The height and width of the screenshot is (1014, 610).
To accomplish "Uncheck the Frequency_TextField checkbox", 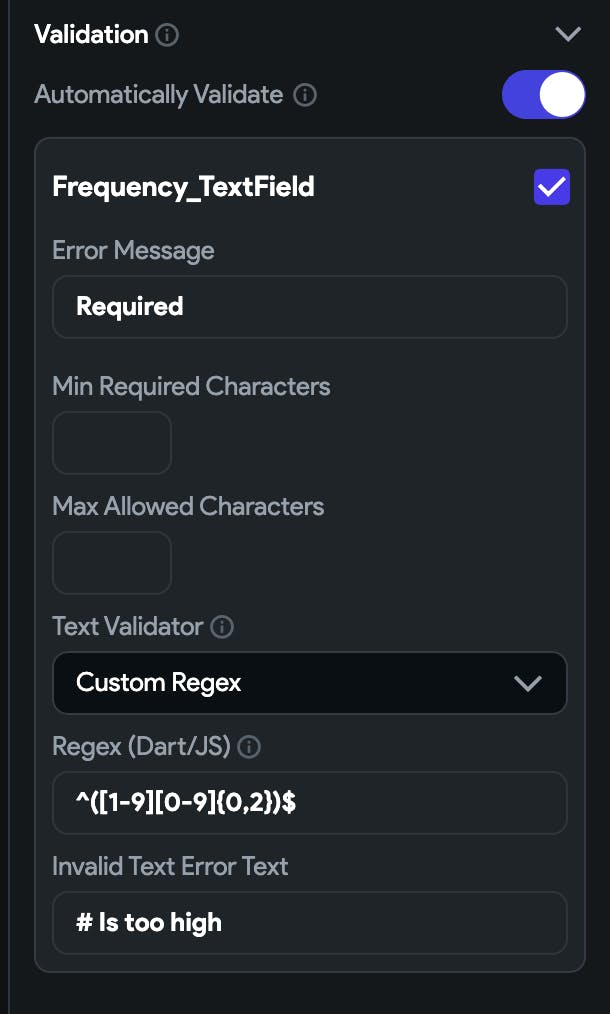I will coord(552,187).
